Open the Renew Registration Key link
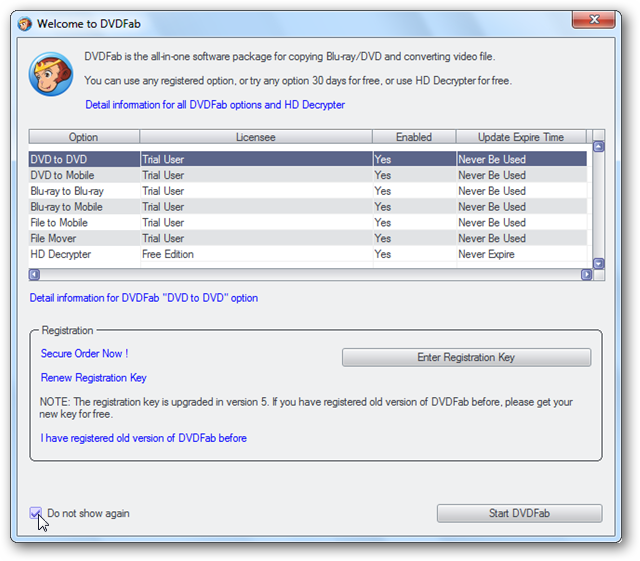Image resolution: width=640 pixels, height=561 pixels. click(93, 378)
